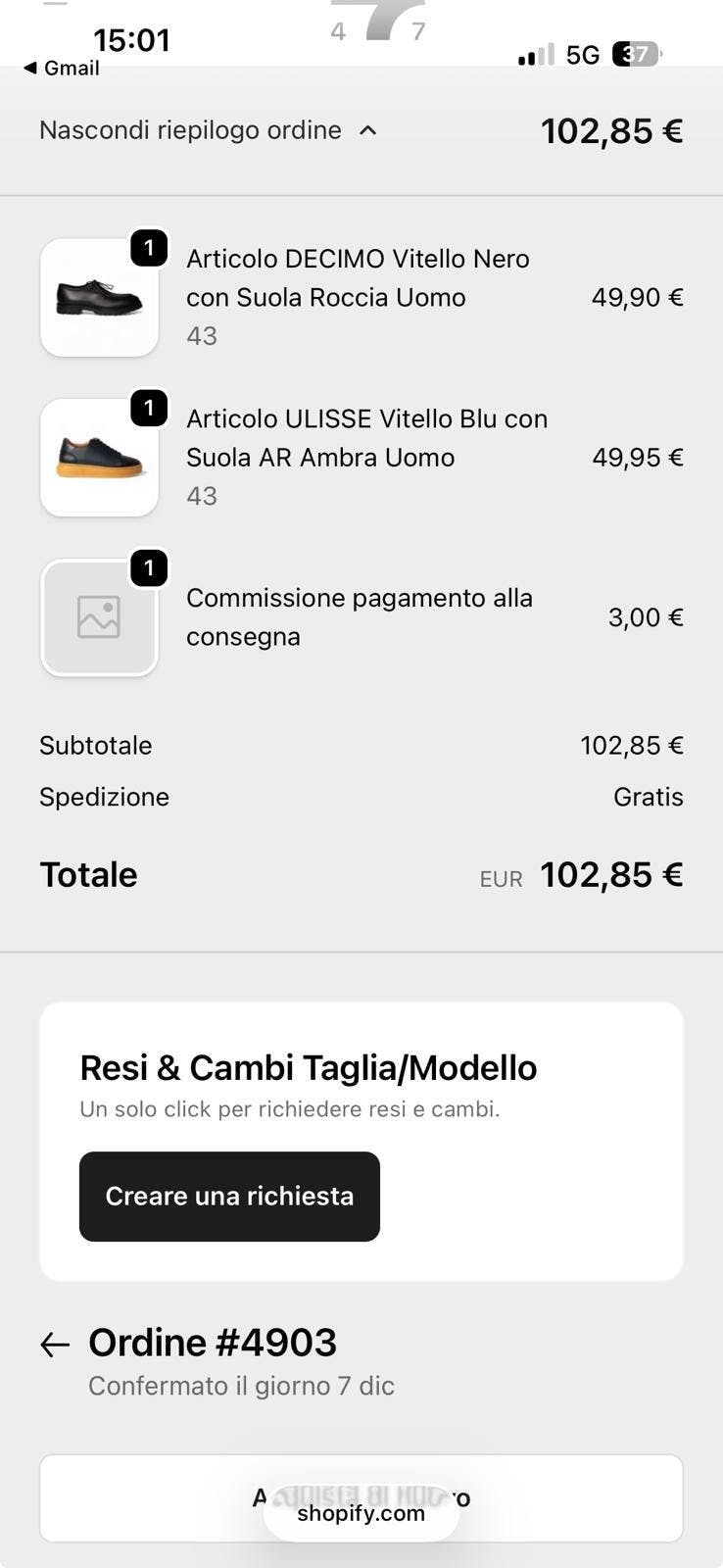Tap the 102,85 € total in header
This screenshot has height=1568, width=723.
[x=611, y=130]
